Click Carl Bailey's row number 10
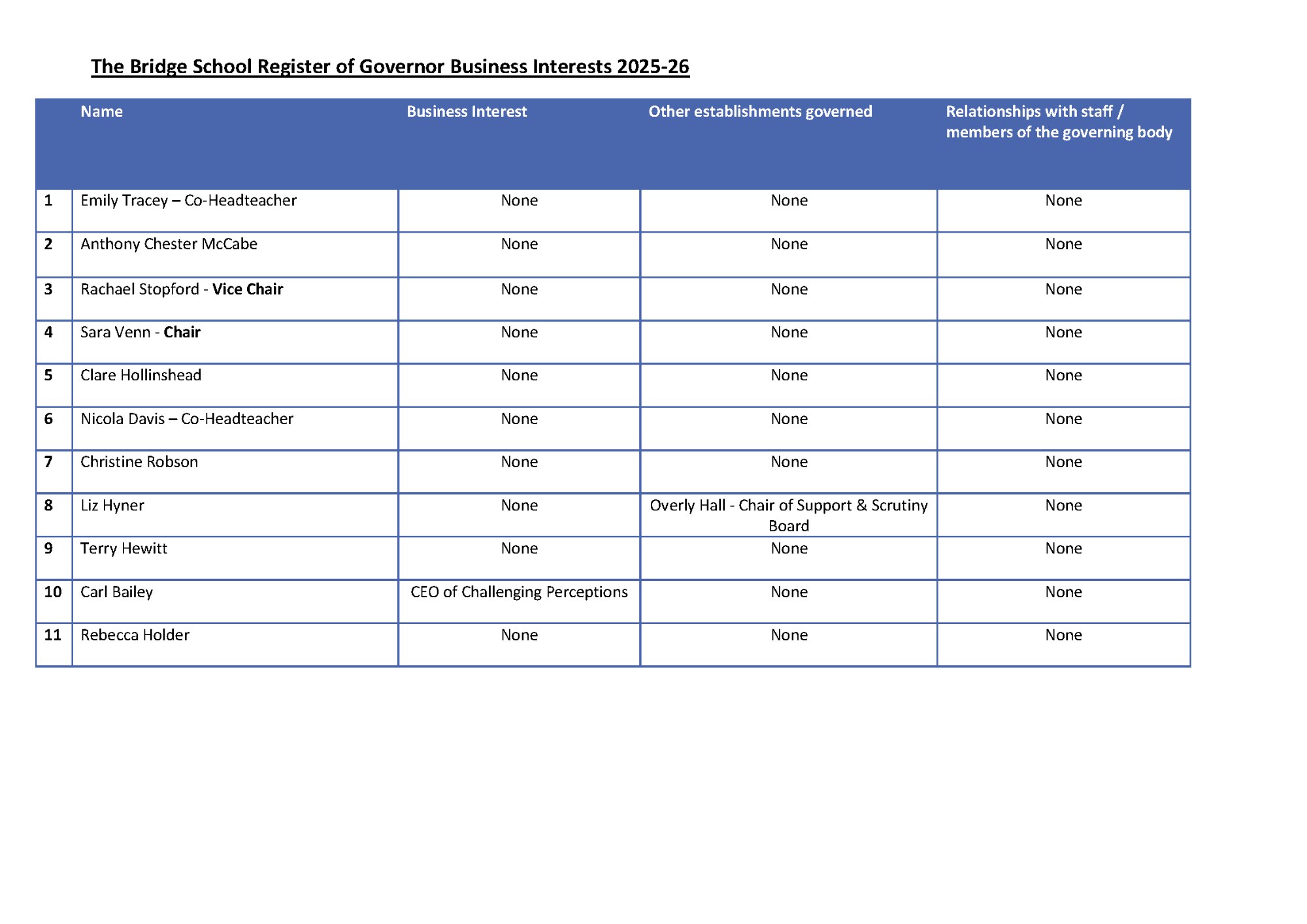Image resolution: width=1307 pixels, height=924 pixels. (54, 591)
